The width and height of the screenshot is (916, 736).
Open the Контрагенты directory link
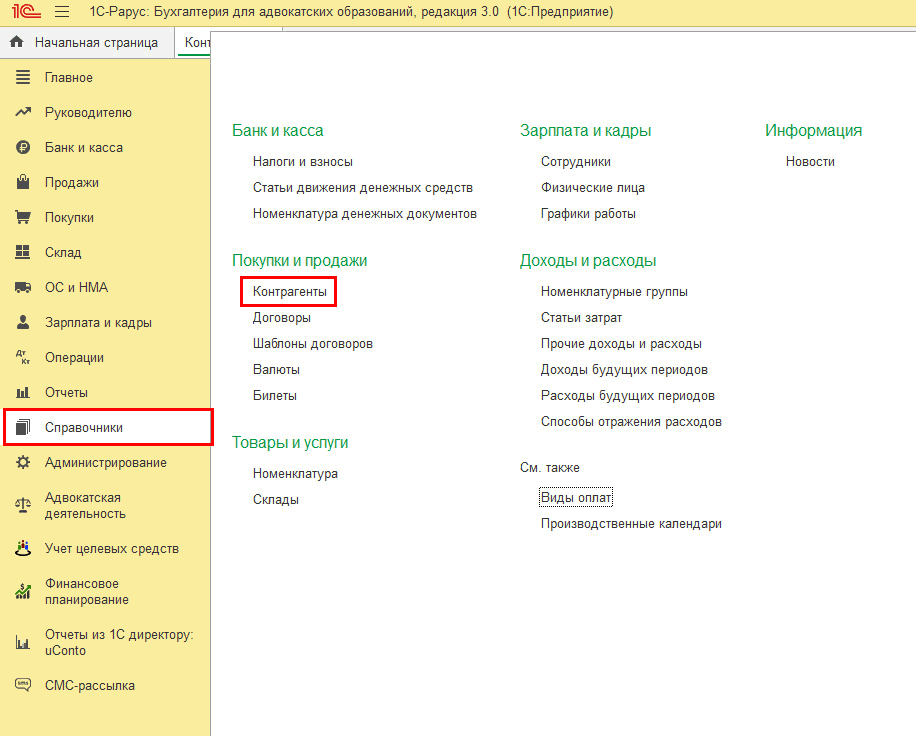pos(289,292)
